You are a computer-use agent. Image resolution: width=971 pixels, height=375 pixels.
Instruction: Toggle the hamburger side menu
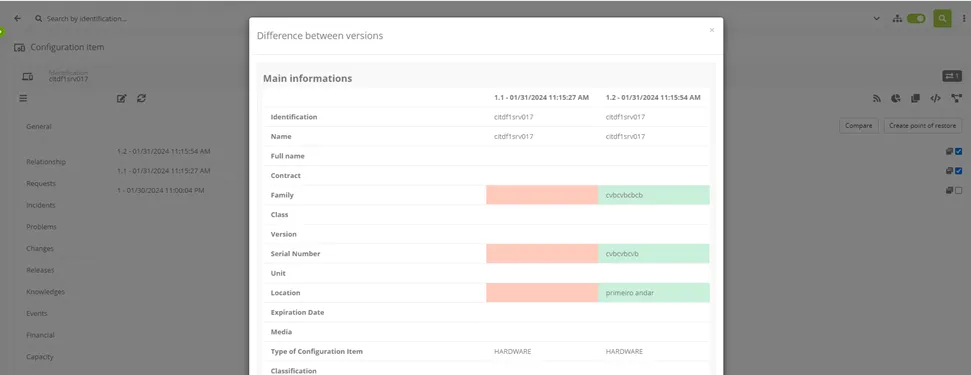click(x=23, y=98)
